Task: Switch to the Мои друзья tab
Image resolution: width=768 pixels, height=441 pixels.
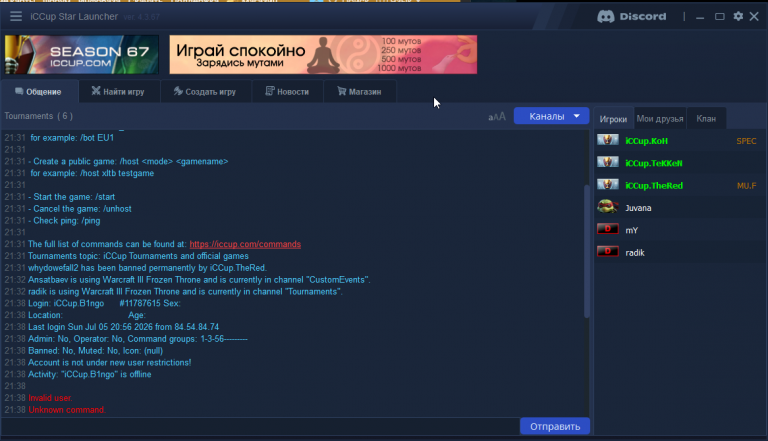Action: click(660, 119)
